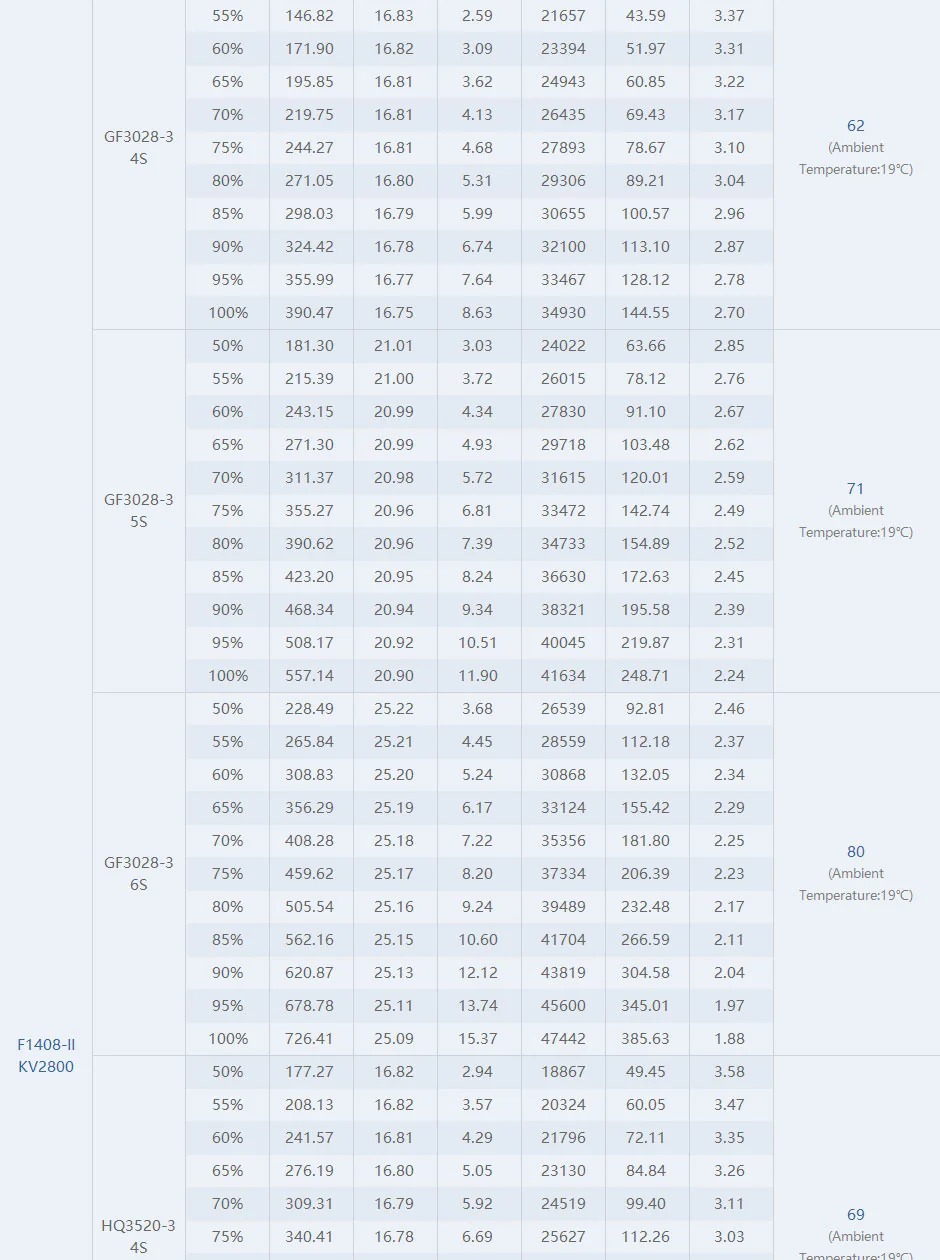
Task: Click the 390.47 thrust cell
Action: 310,313
